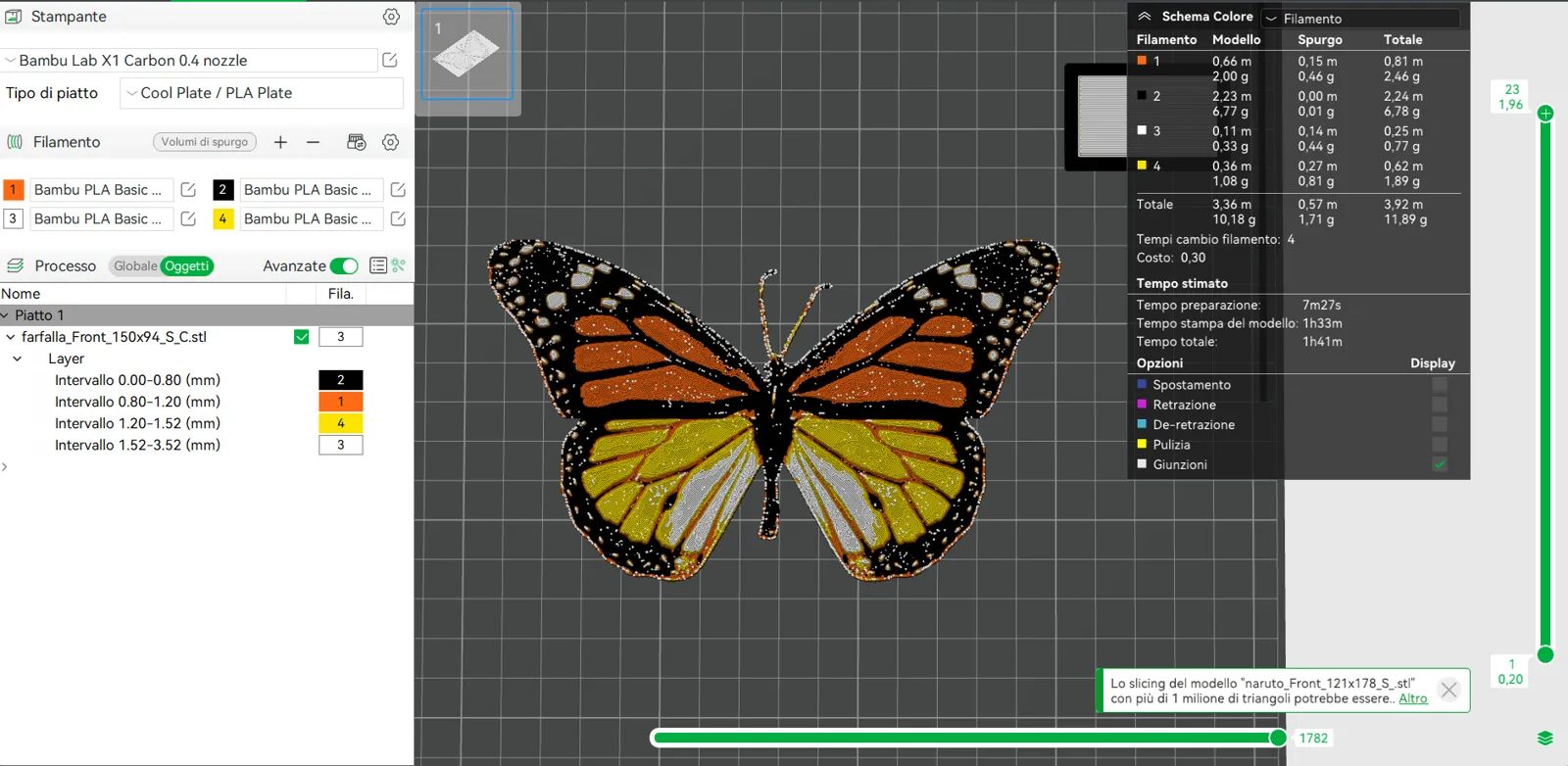Viewport: 1568px width, 766px height.
Task: Collapse the Layer tree node
Action: pos(18,359)
